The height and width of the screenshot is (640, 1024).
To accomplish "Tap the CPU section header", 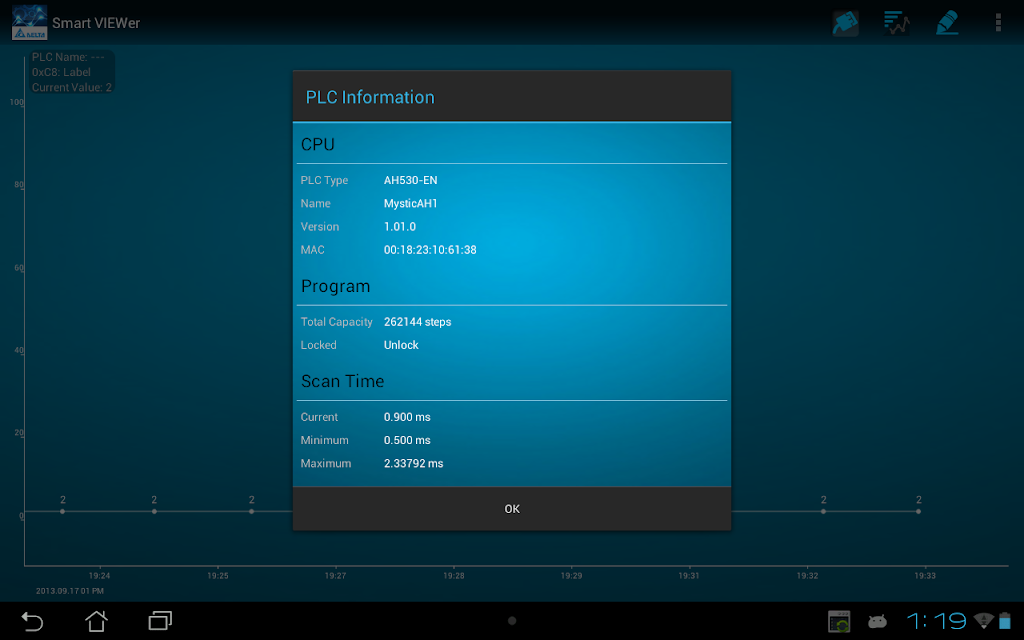I will (x=317, y=144).
